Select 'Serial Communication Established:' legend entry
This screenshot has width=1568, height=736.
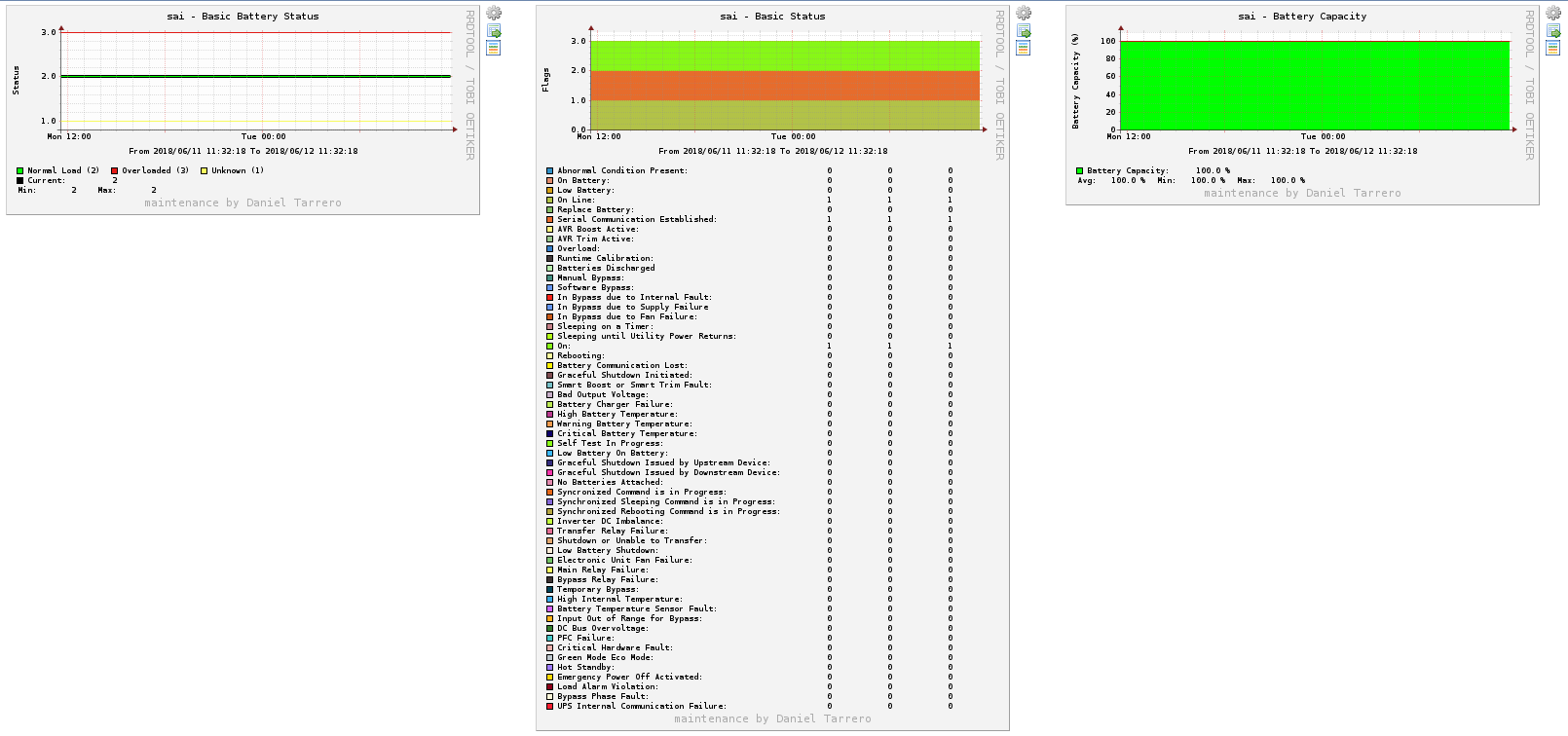click(750, 219)
